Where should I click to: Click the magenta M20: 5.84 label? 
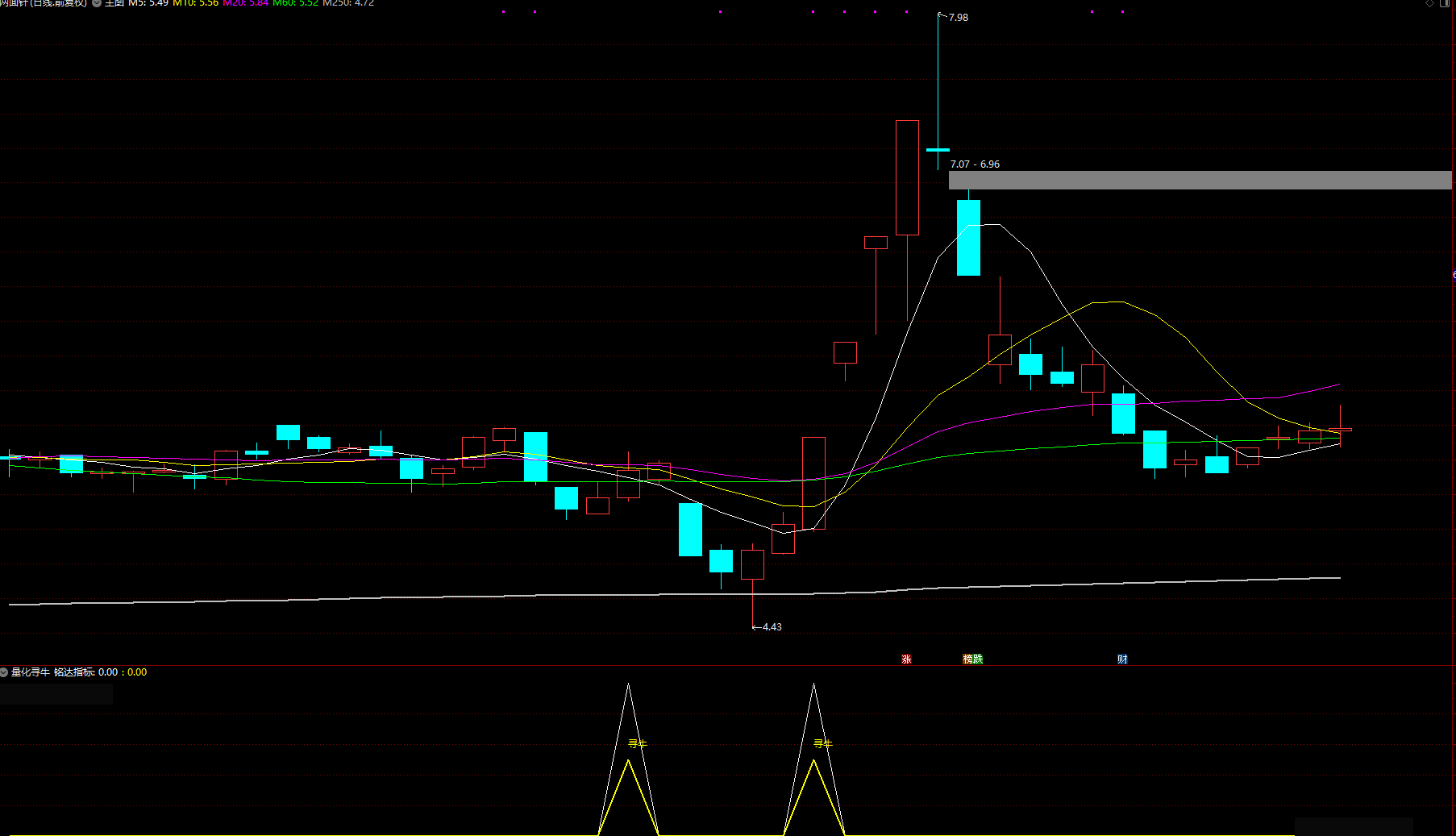coord(246,3)
